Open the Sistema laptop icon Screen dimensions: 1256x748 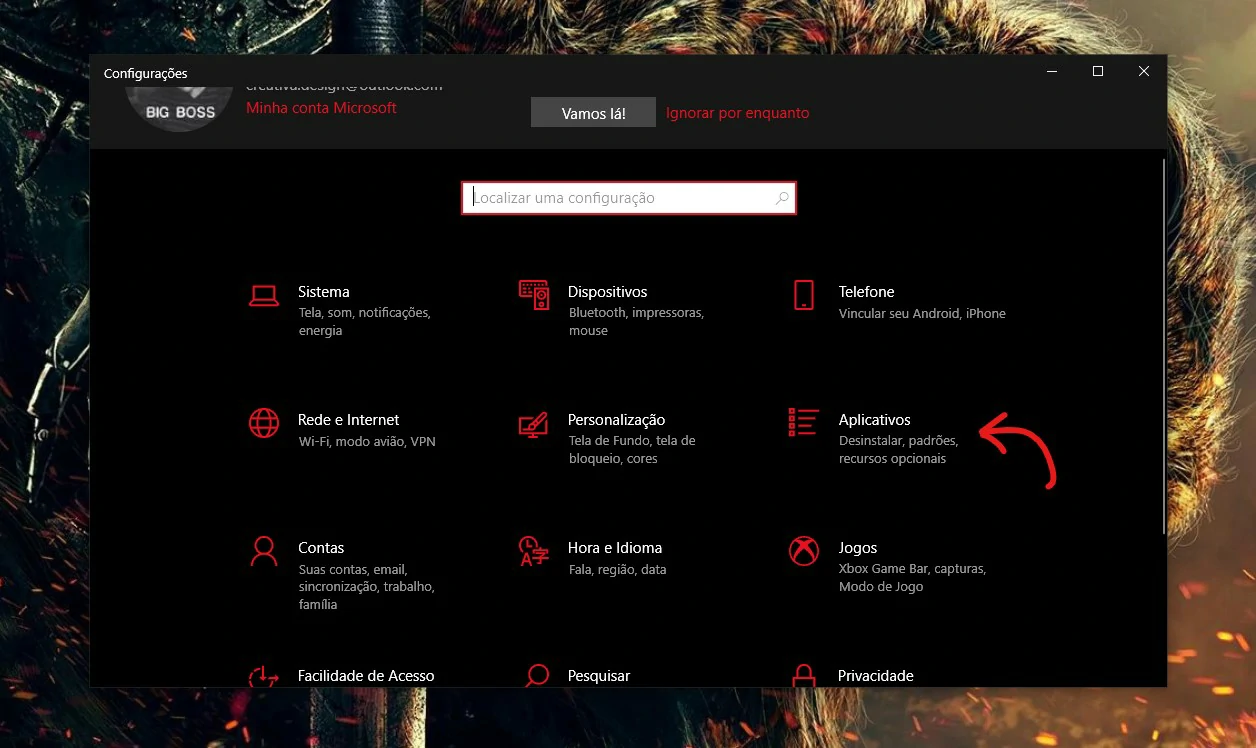(x=264, y=295)
